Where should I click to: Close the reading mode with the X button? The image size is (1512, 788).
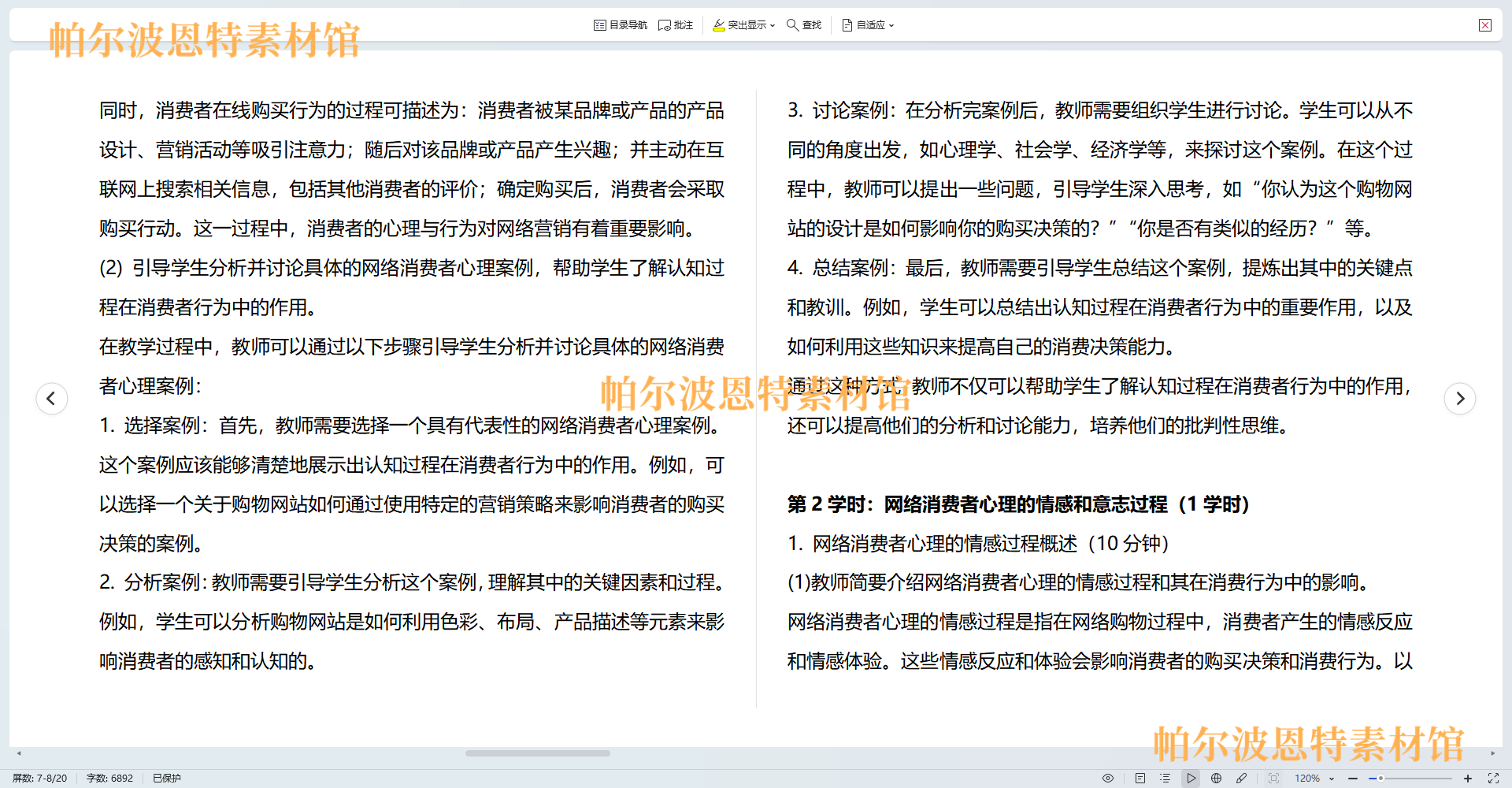1485,25
